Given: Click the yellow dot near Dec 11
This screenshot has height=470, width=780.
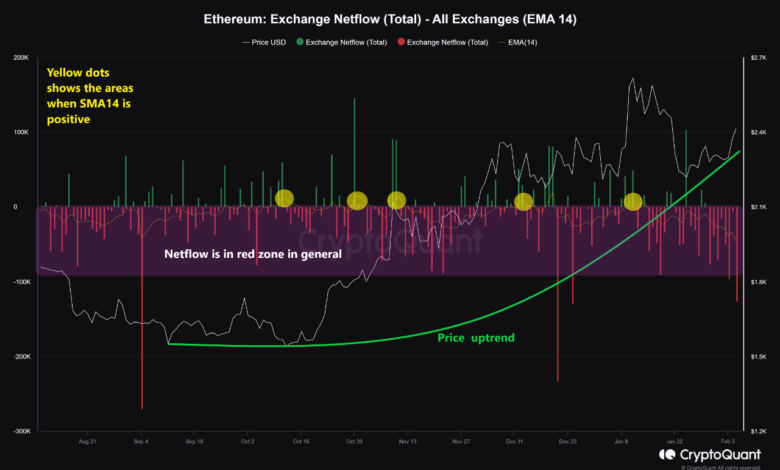Looking at the screenshot, I should click(523, 202).
